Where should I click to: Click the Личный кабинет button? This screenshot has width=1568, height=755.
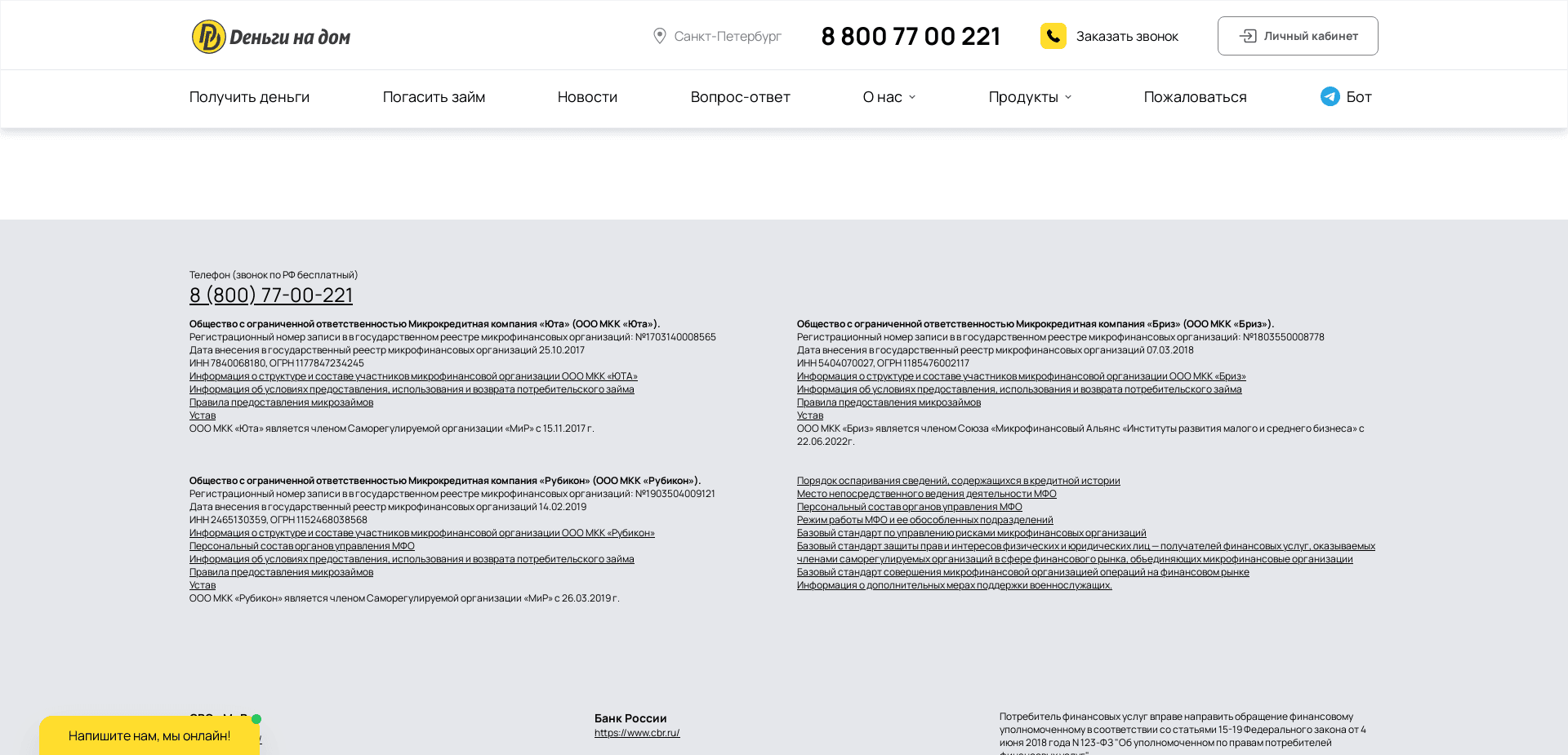[x=1298, y=36]
